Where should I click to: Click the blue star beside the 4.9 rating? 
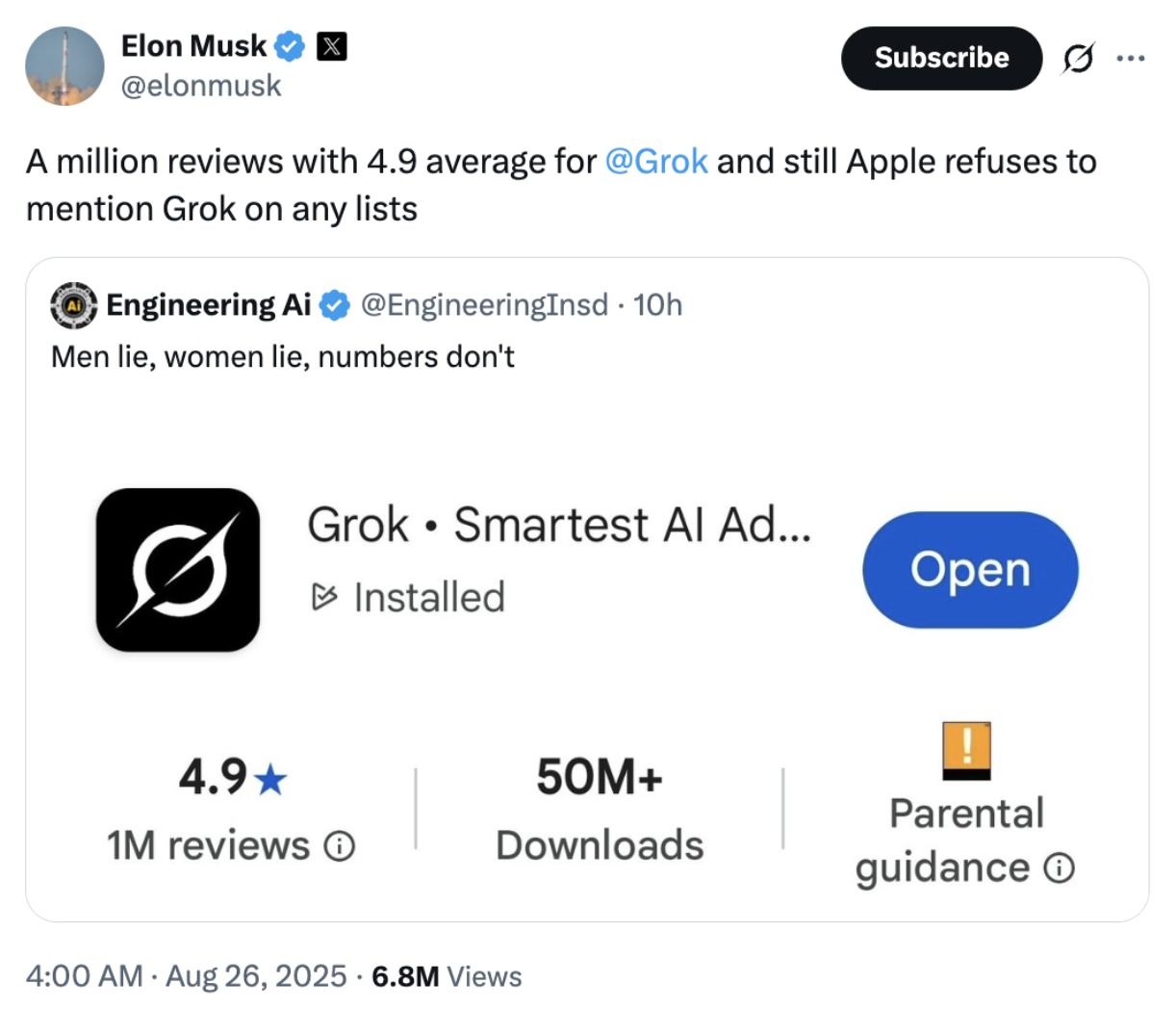point(269,780)
